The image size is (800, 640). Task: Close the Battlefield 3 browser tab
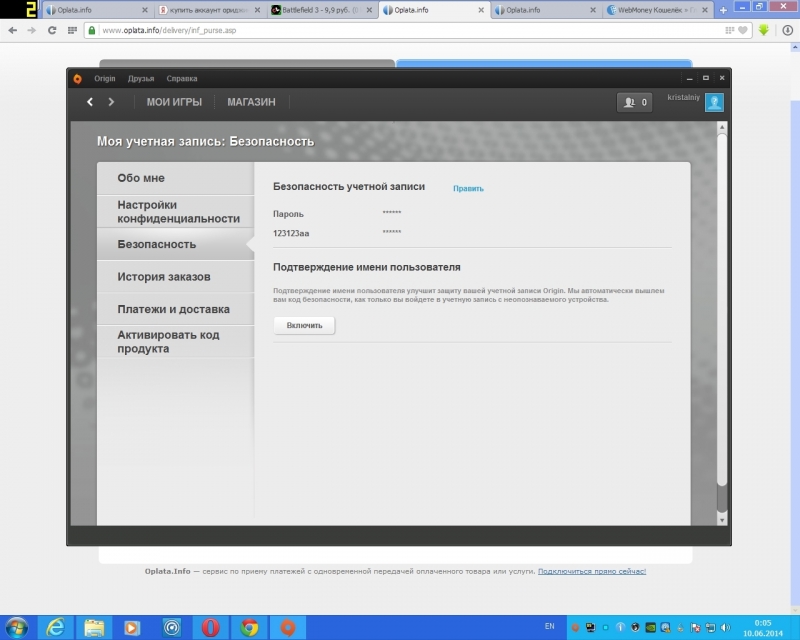pyautogui.click(x=369, y=10)
